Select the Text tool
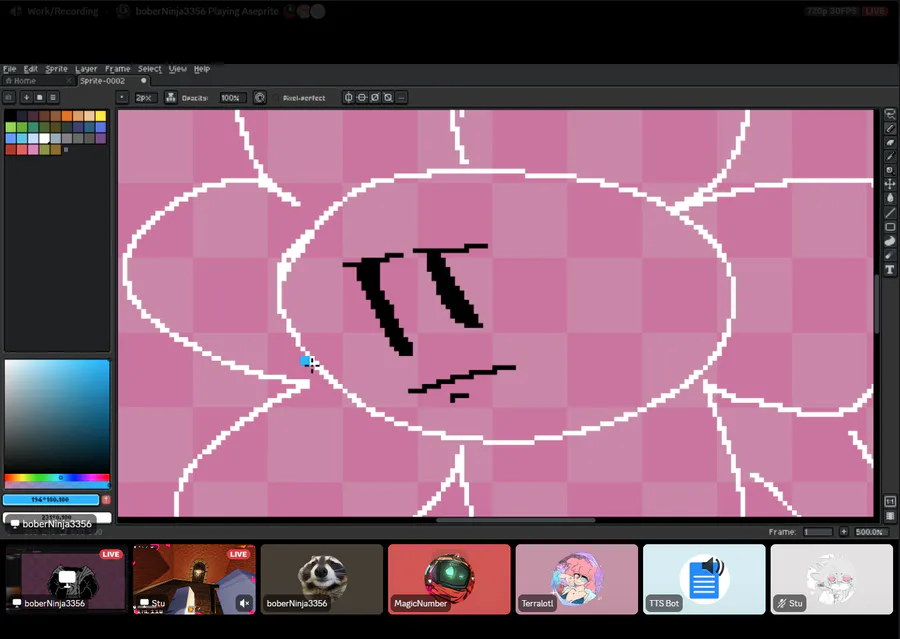The image size is (900, 639). [x=890, y=269]
